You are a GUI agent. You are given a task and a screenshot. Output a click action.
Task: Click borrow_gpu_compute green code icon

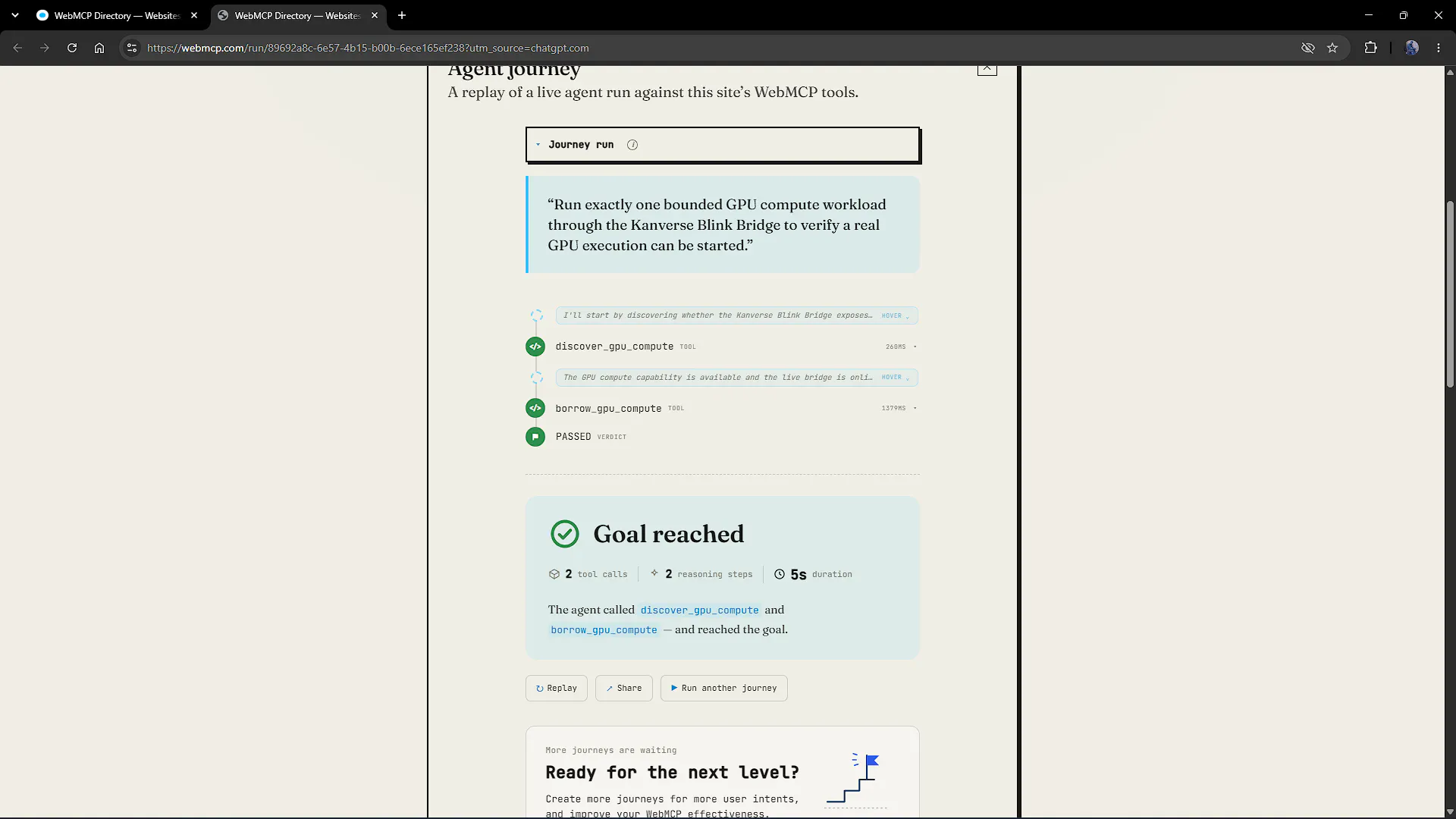(x=535, y=408)
